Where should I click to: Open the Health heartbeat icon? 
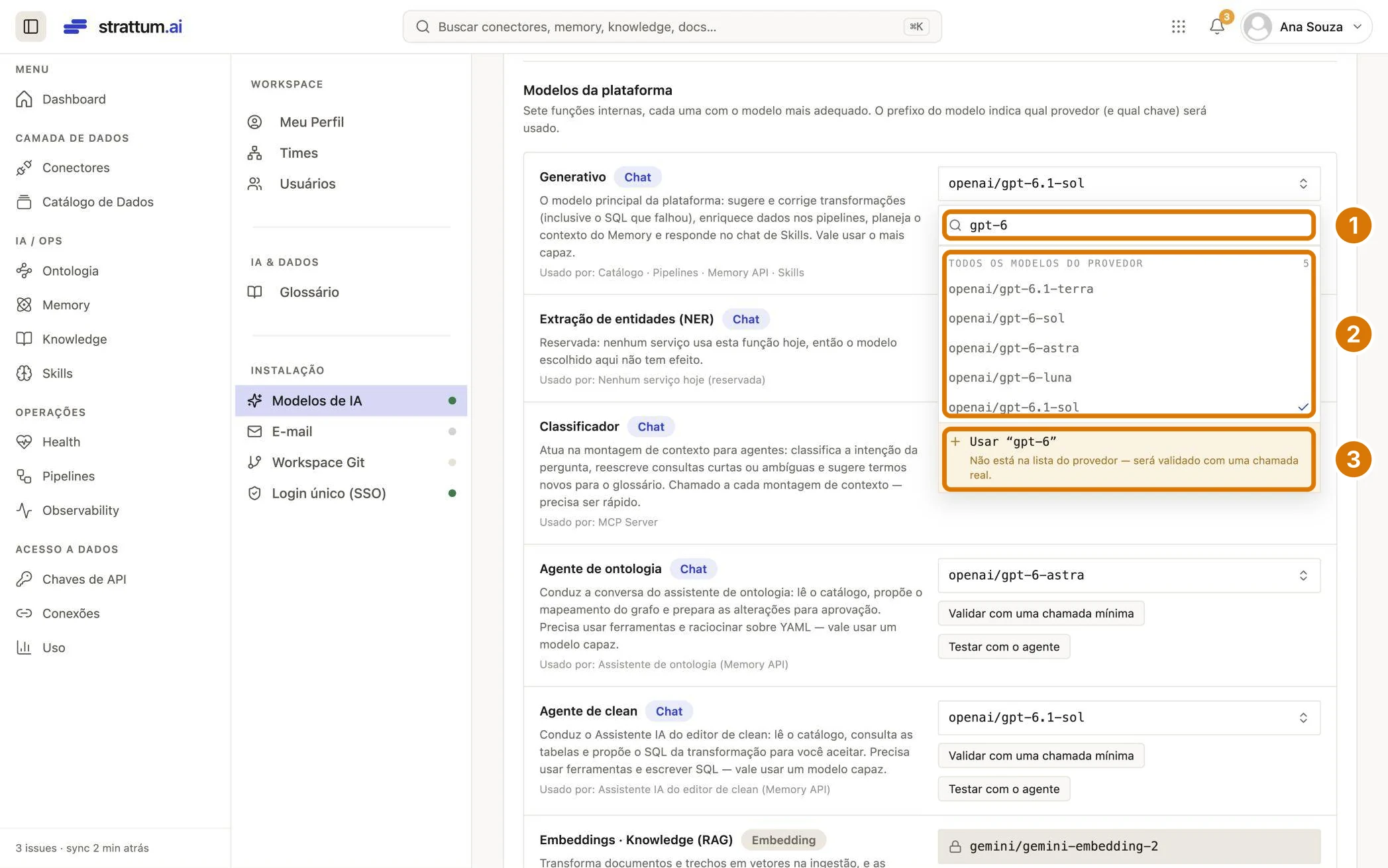click(24, 442)
